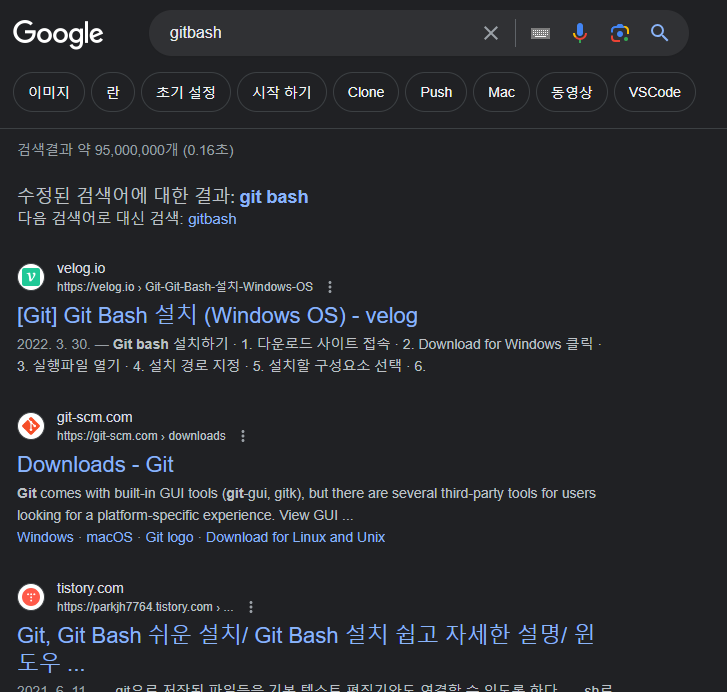Clear the search box with the X icon
This screenshot has width=727, height=692.
(491, 33)
